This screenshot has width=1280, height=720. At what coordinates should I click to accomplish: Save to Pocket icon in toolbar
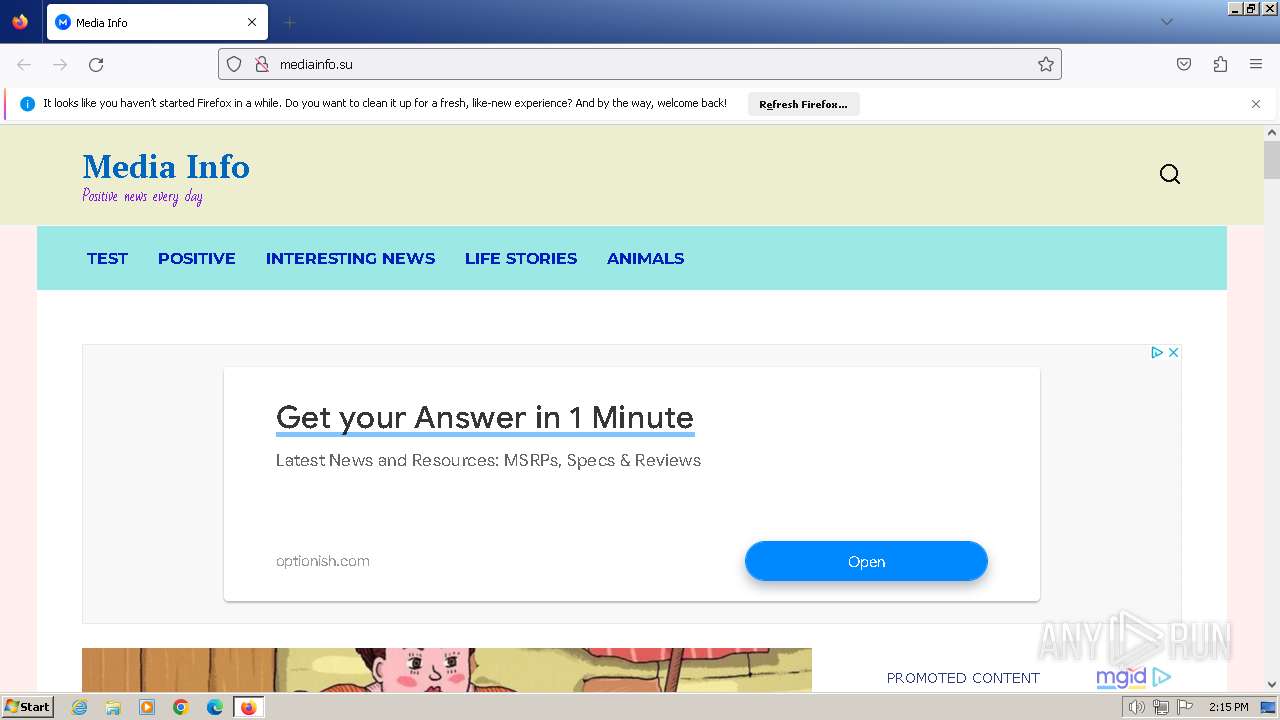[x=1184, y=64]
